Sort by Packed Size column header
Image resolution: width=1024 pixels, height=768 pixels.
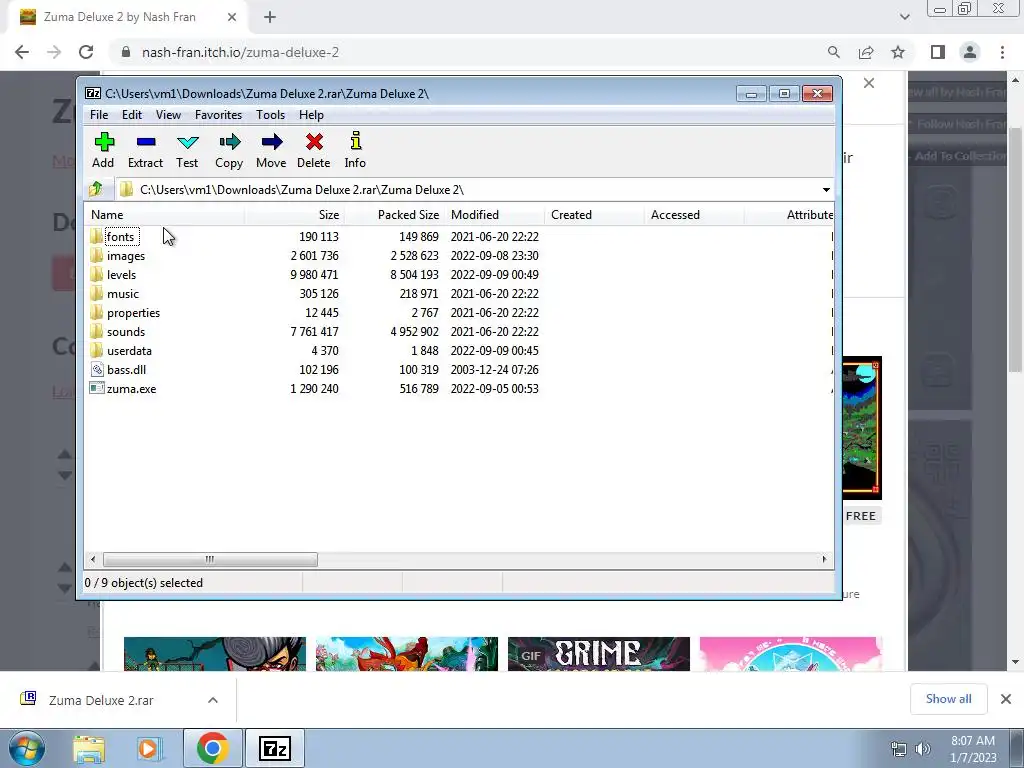click(395, 215)
